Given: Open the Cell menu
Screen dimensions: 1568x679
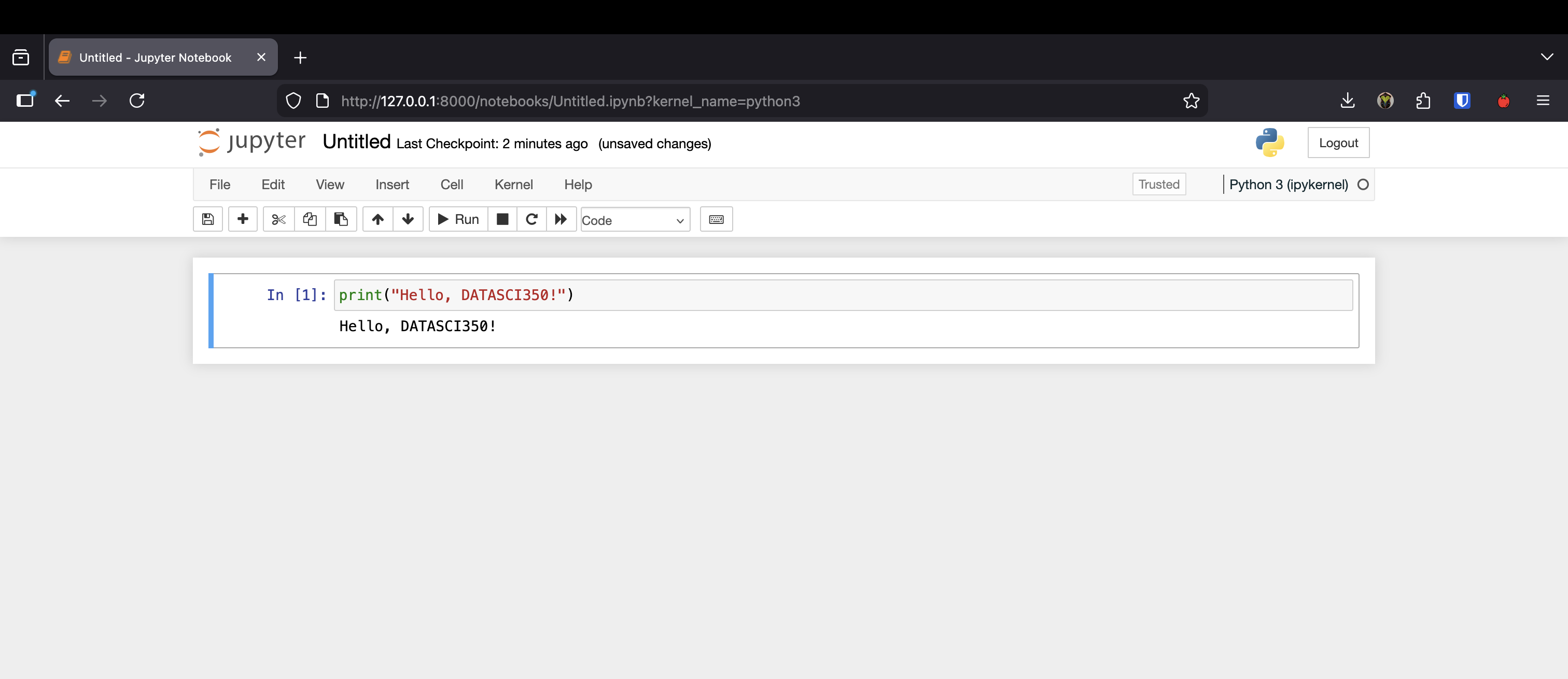Looking at the screenshot, I should coord(452,185).
